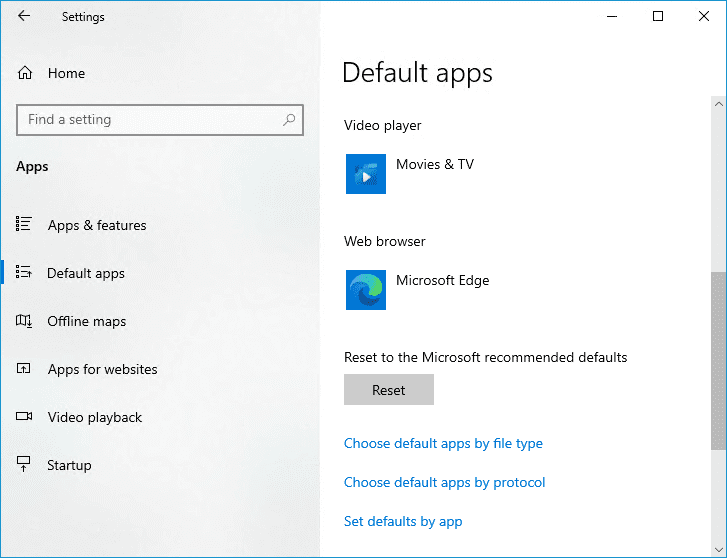Click the Apps & features list icon
The height and width of the screenshot is (558, 727).
24,224
